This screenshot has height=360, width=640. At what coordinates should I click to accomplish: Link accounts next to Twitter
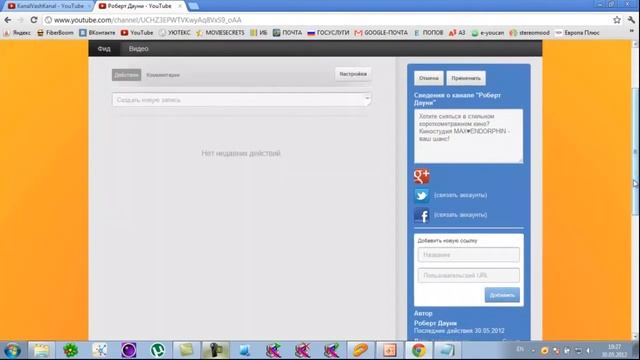pos(460,195)
